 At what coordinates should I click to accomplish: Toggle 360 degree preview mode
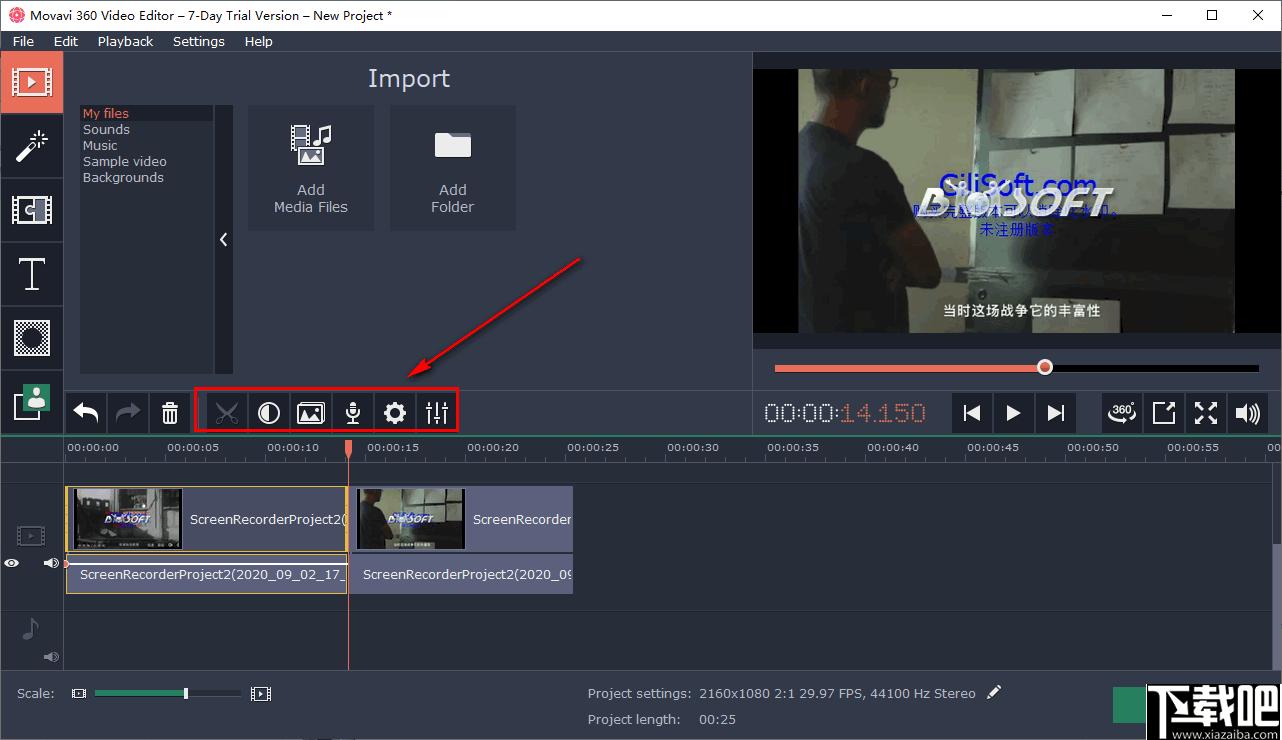click(x=1122, y=412)
